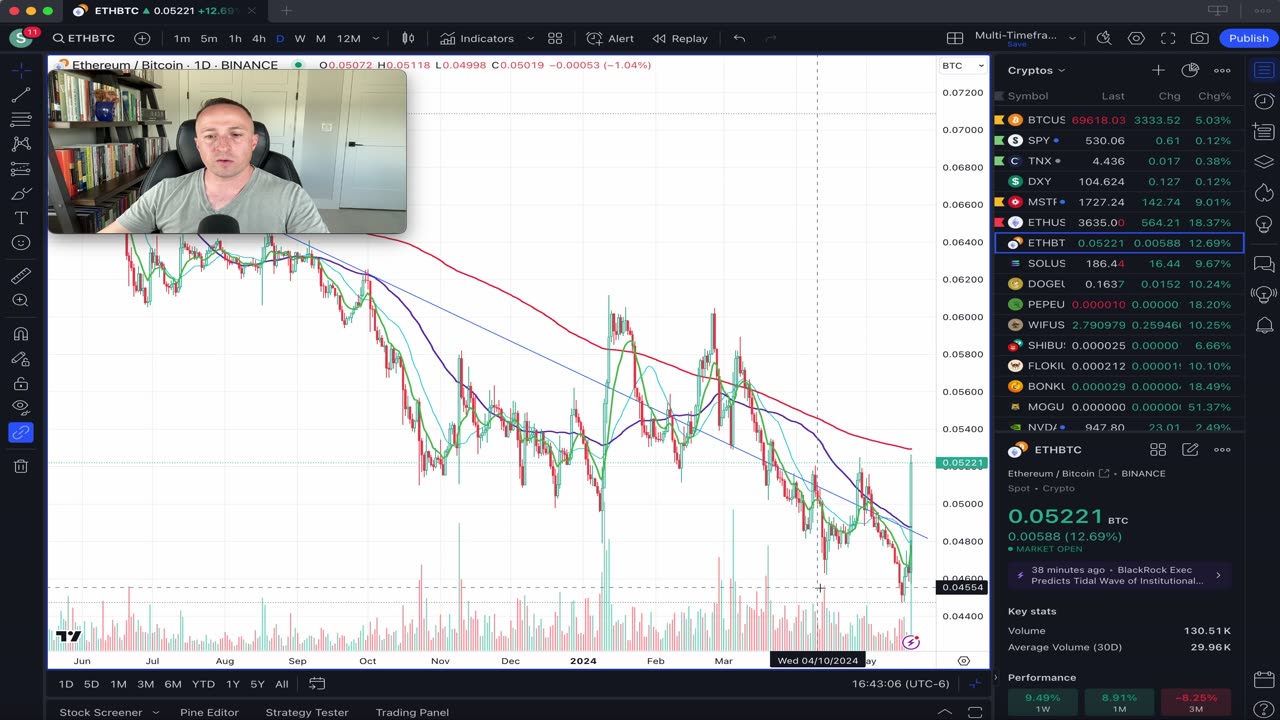Enter fullscreen mode
This screenshot has height=720, width=1280.
(x=1168, y=38)
